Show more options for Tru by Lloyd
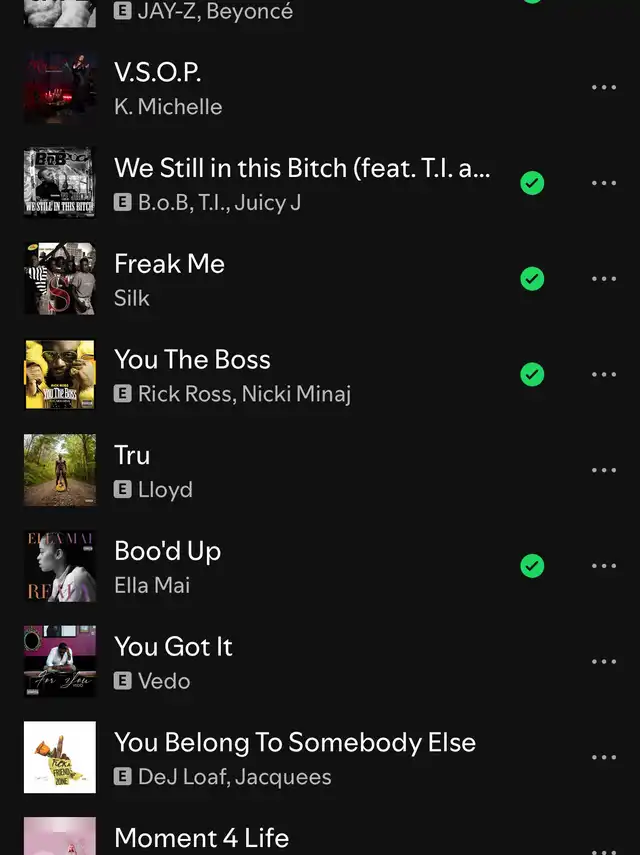640x855 pixels. [x=603, y=470]
